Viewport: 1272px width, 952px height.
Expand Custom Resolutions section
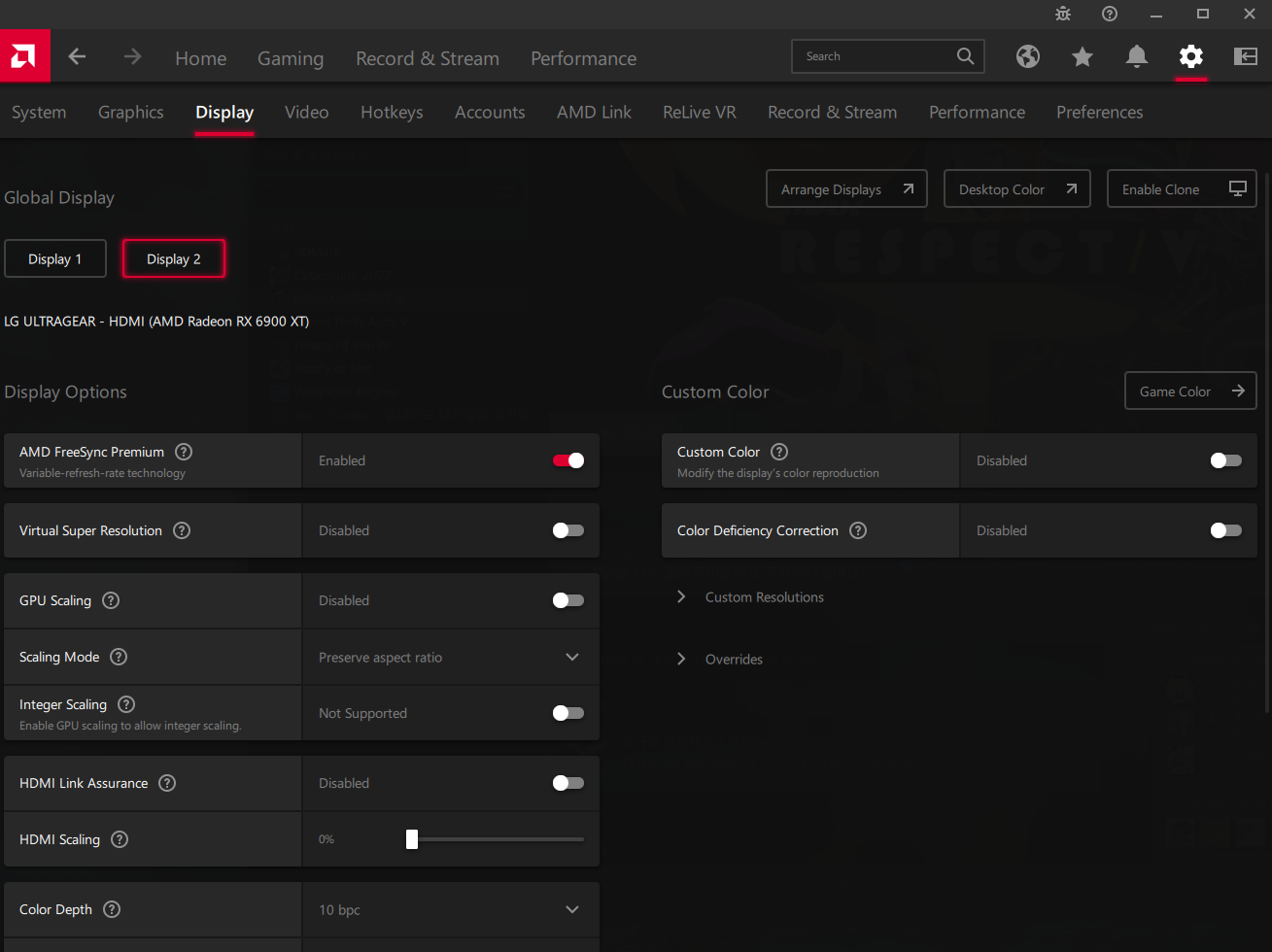pos(750,597)
